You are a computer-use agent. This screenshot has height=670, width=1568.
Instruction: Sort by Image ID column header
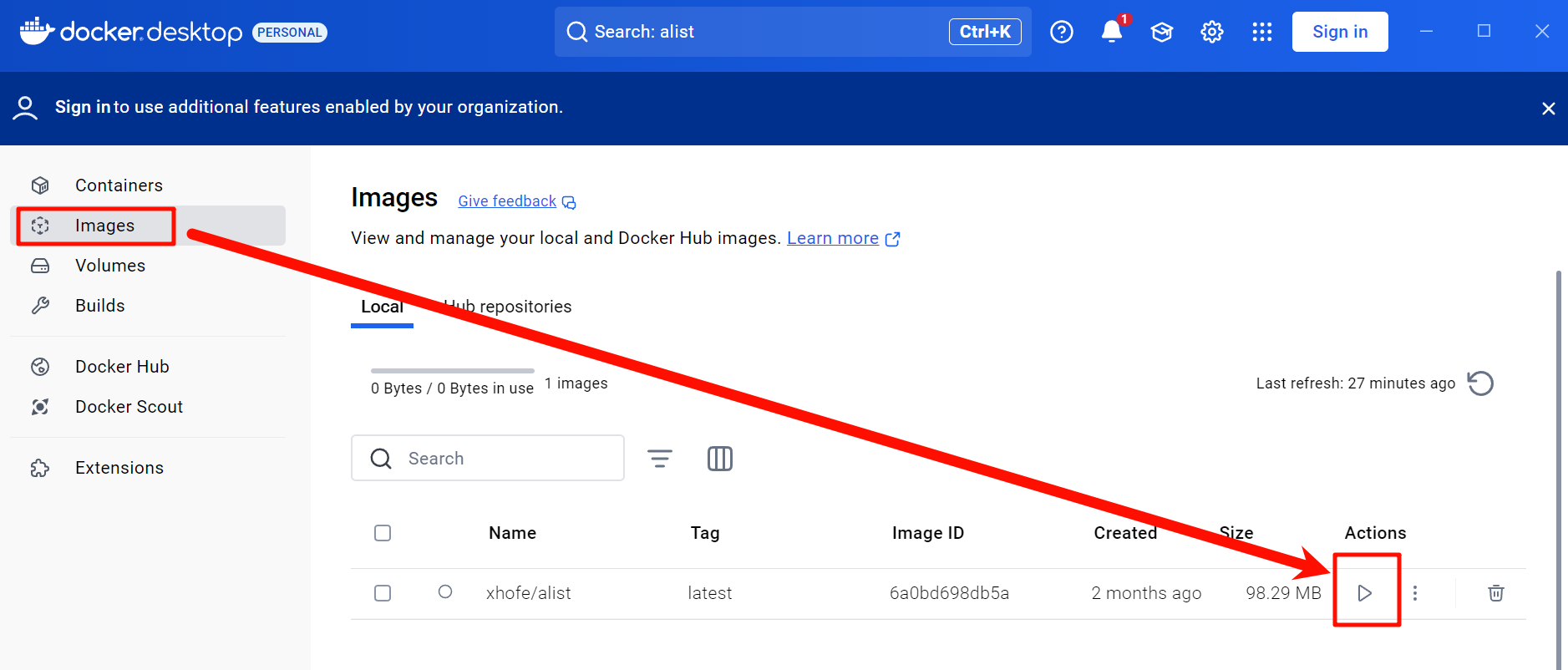click(x=928, y=533)
